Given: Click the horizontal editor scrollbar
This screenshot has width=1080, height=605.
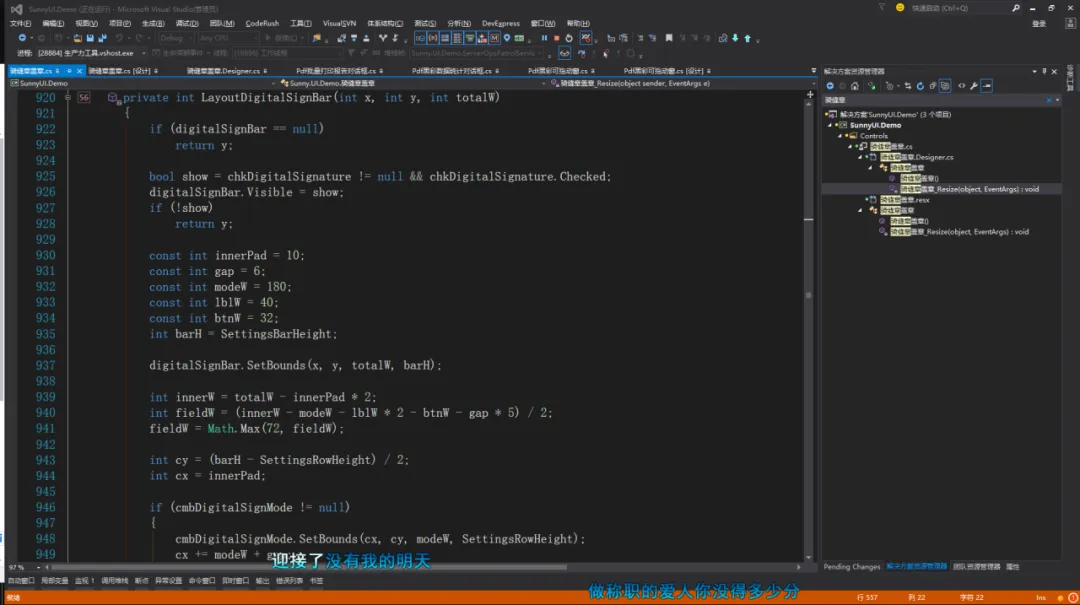Looking at the screenshot, I should coord(309,567).
